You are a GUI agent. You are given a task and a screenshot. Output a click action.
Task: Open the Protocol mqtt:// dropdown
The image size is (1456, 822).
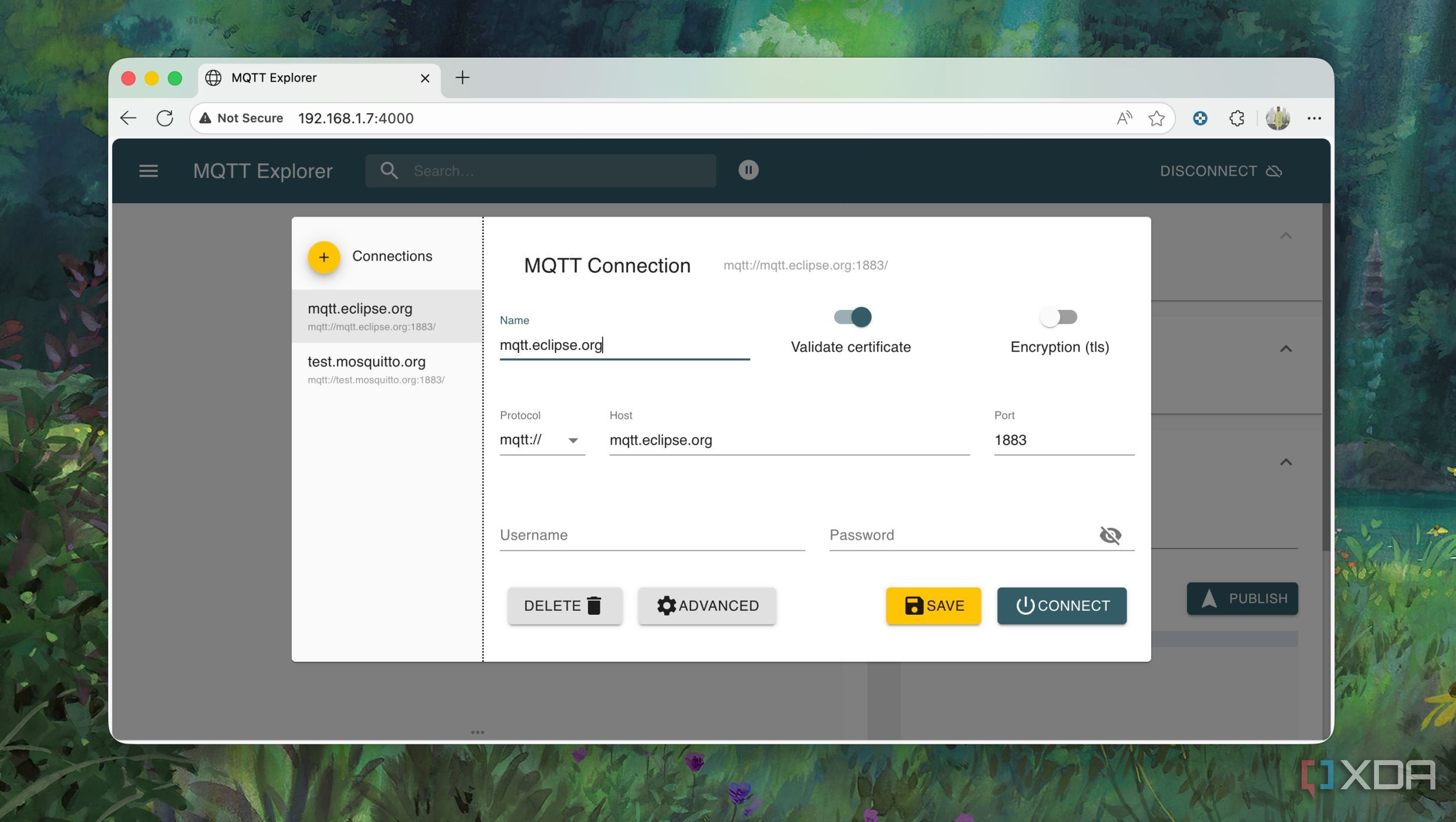541,440
